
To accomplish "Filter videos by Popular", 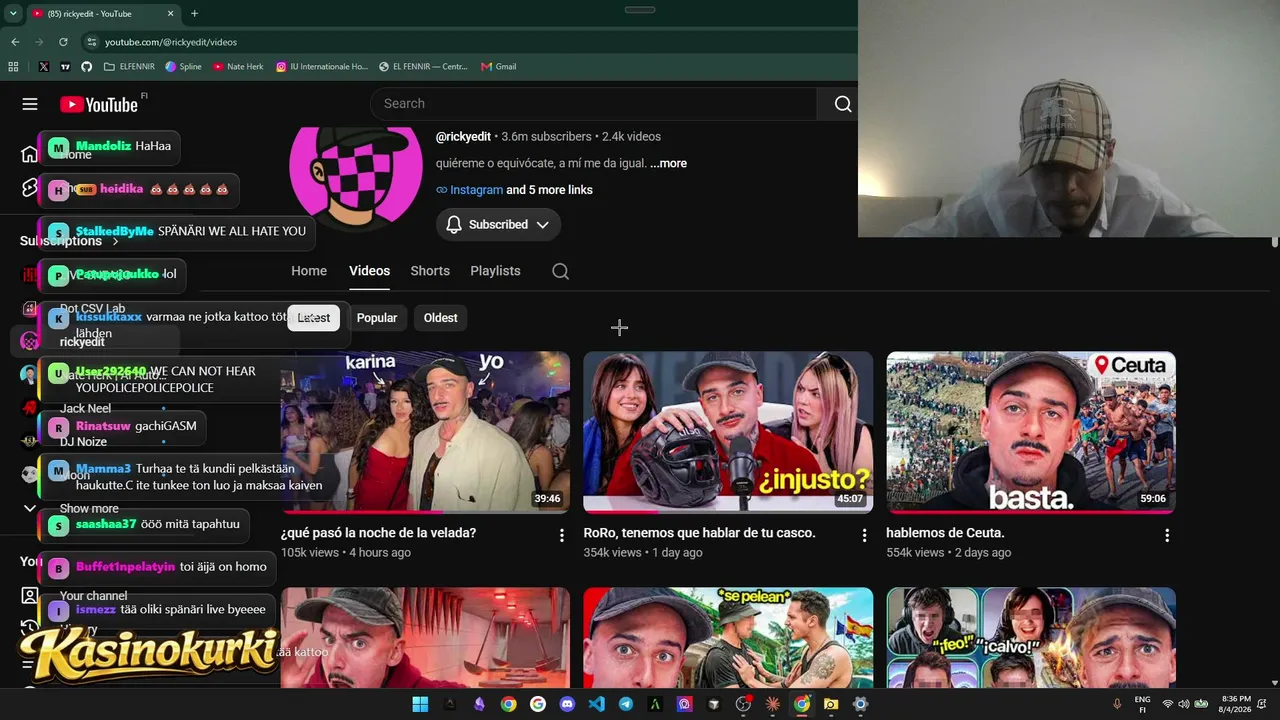I will pos(377,318).
